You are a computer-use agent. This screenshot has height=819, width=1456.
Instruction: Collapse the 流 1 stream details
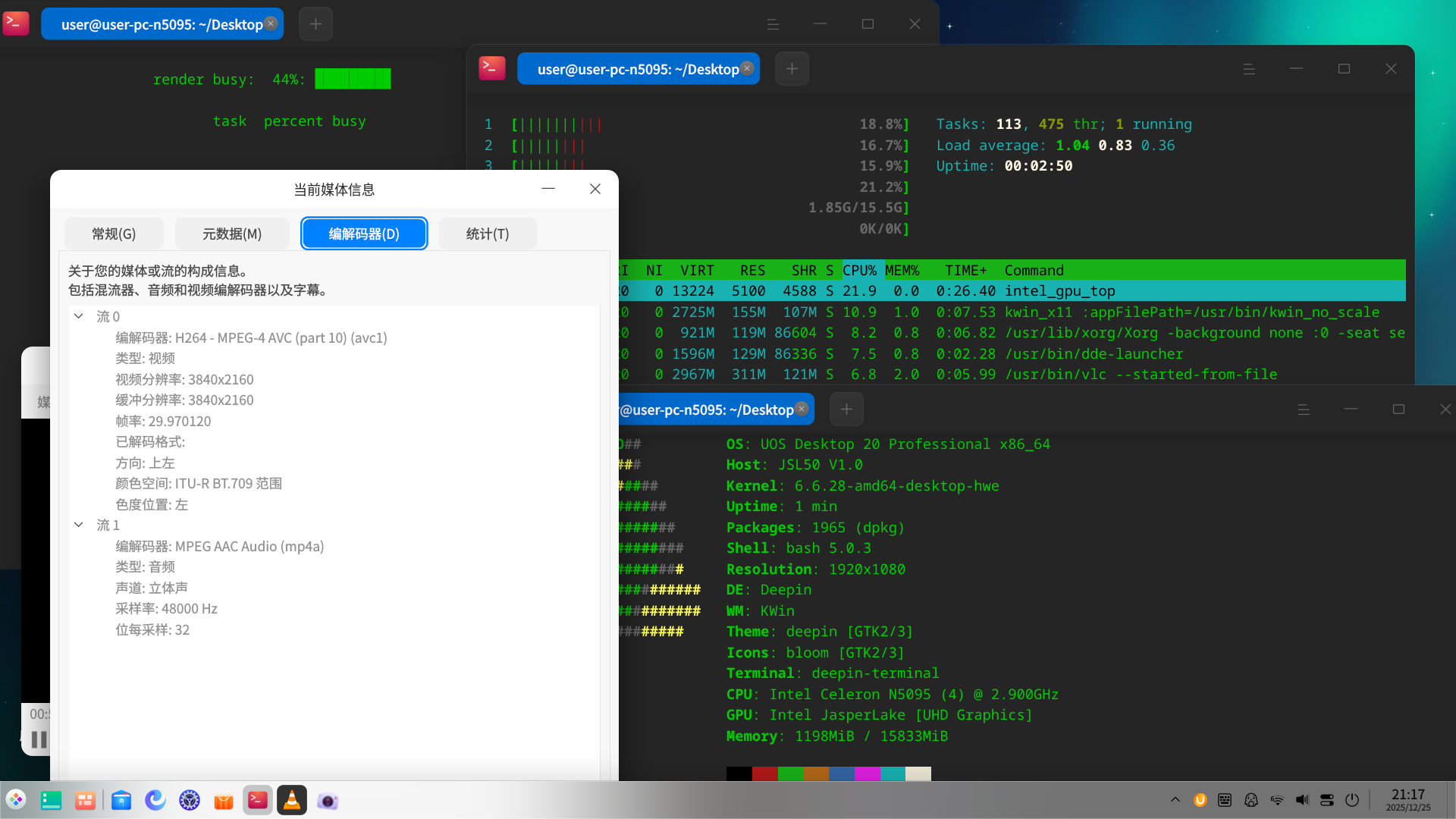pyautogui.click(x=79, y=524)
